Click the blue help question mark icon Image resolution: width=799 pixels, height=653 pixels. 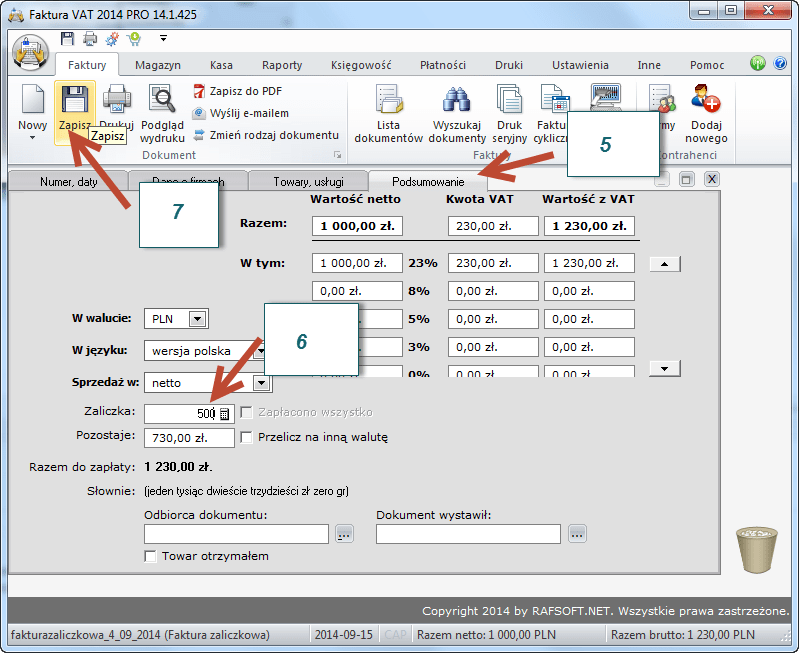point(780,63)
